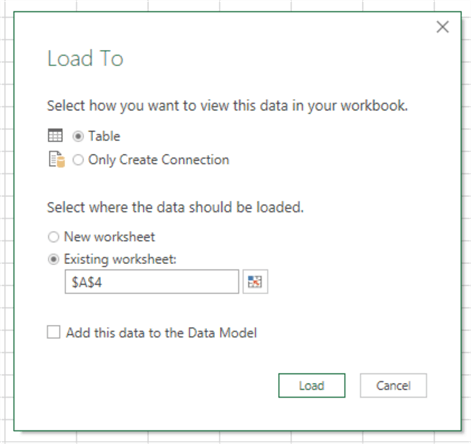Image resolution: width=471 pixels, height=444 pixels.
Task: Click the 'Select where the data should be loaded' text
Action: pos(175,207)
